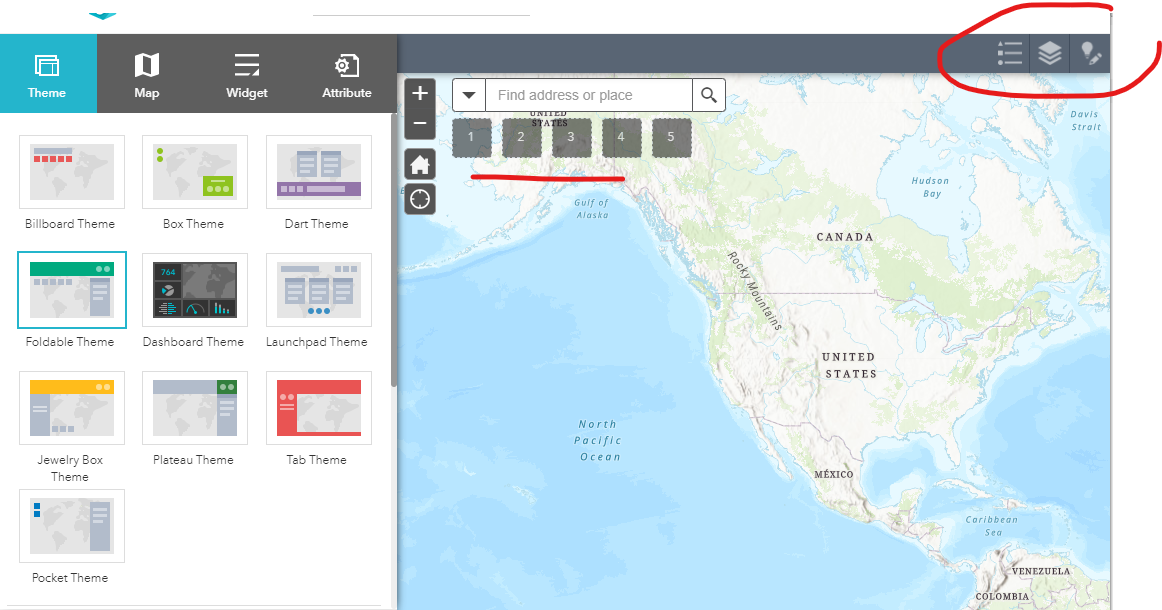Select the Tab Theme

click(318, 408)
